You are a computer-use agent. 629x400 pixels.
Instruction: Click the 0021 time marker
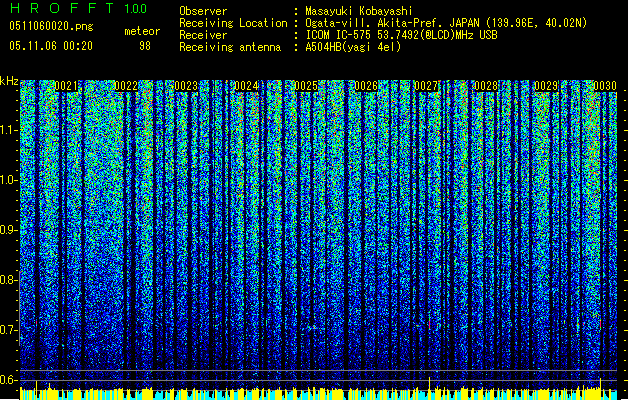click(x=66, y=86)
